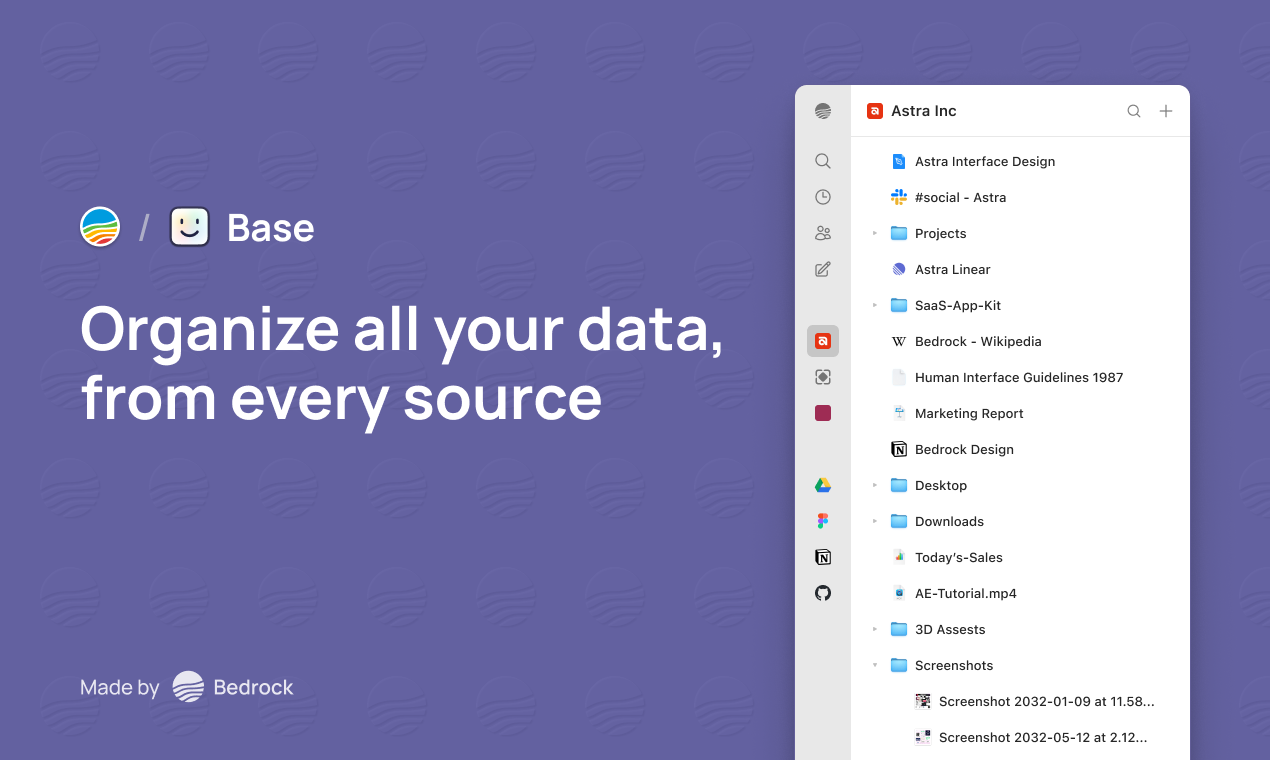Click thumbnail of Screenshot 2032-05-12
The image size is (1270, 760).
click(x=923, y=737)
